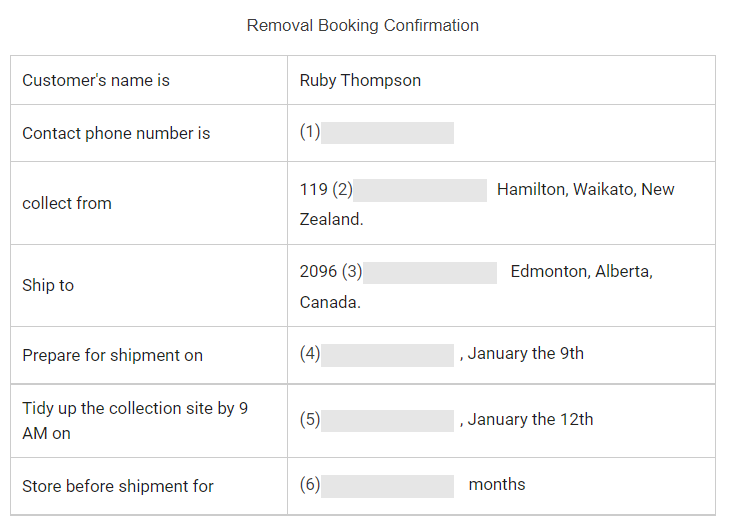Image resolution: width=731 pixels, height=529 pixels.
Task: Select blank field (4) before January the 9th
Action: pos(387,354)
